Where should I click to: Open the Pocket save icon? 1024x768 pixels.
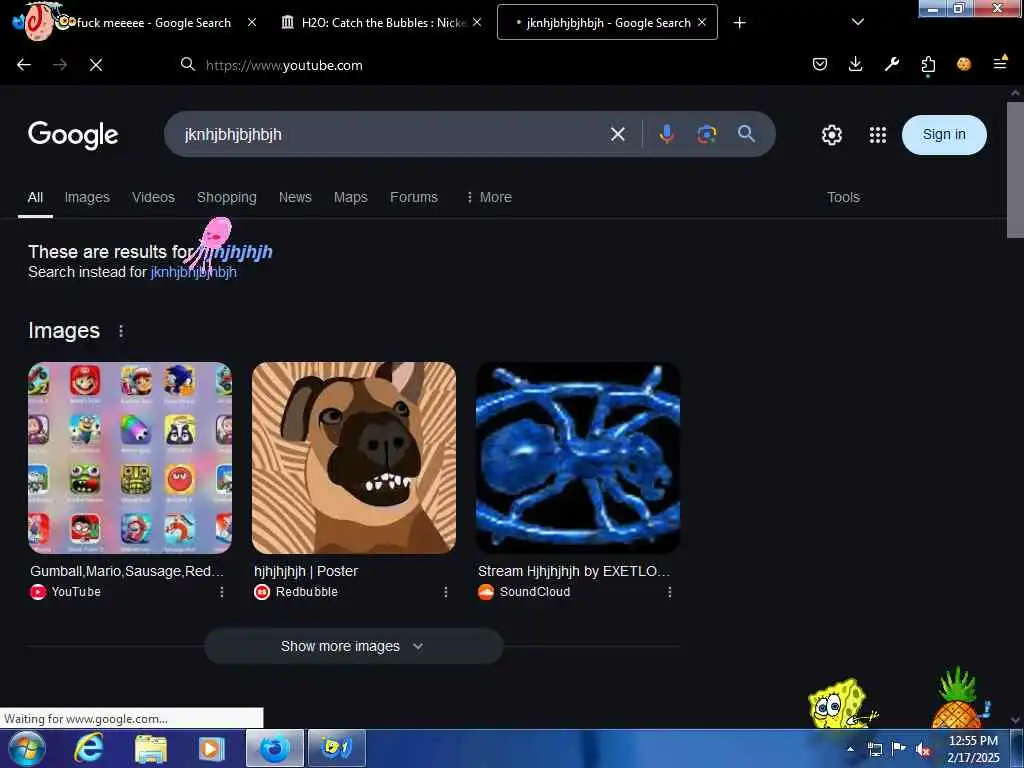coord(820,64)
